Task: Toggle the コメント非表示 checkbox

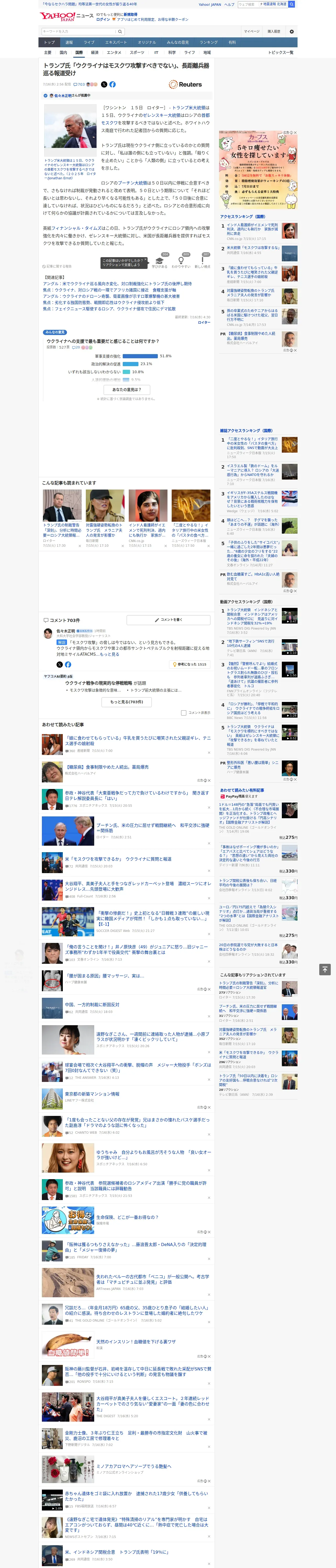Action: tap(183, 713)
